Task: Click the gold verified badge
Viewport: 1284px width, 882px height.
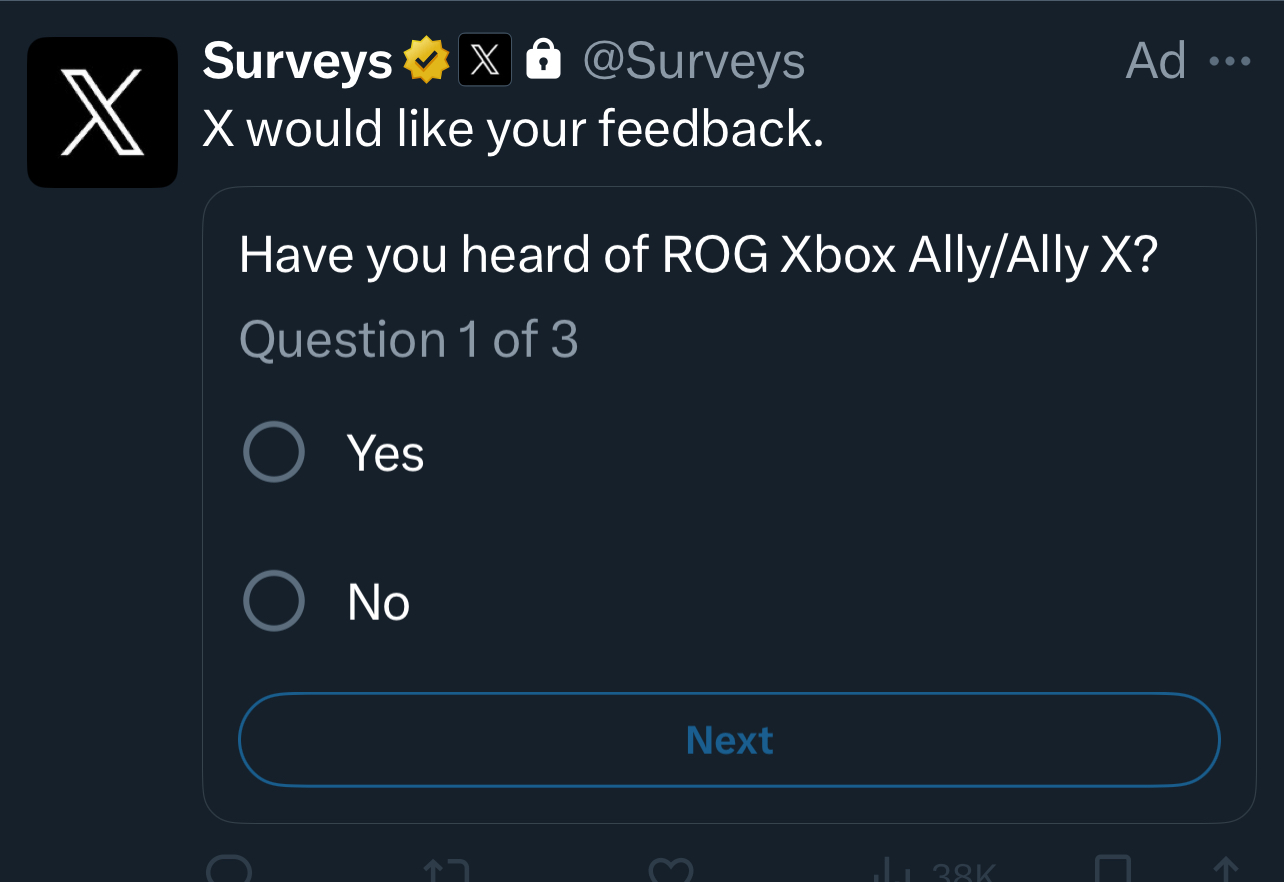Action: 426,61
